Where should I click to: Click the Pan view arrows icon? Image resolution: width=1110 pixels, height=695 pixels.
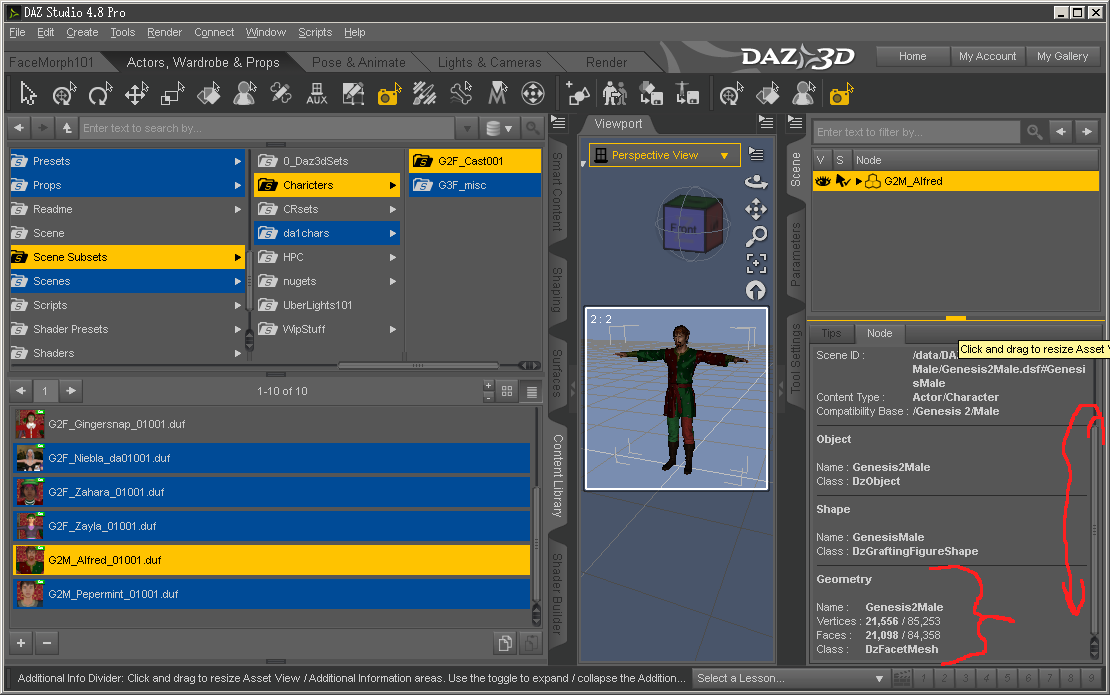tap(756, 209)
